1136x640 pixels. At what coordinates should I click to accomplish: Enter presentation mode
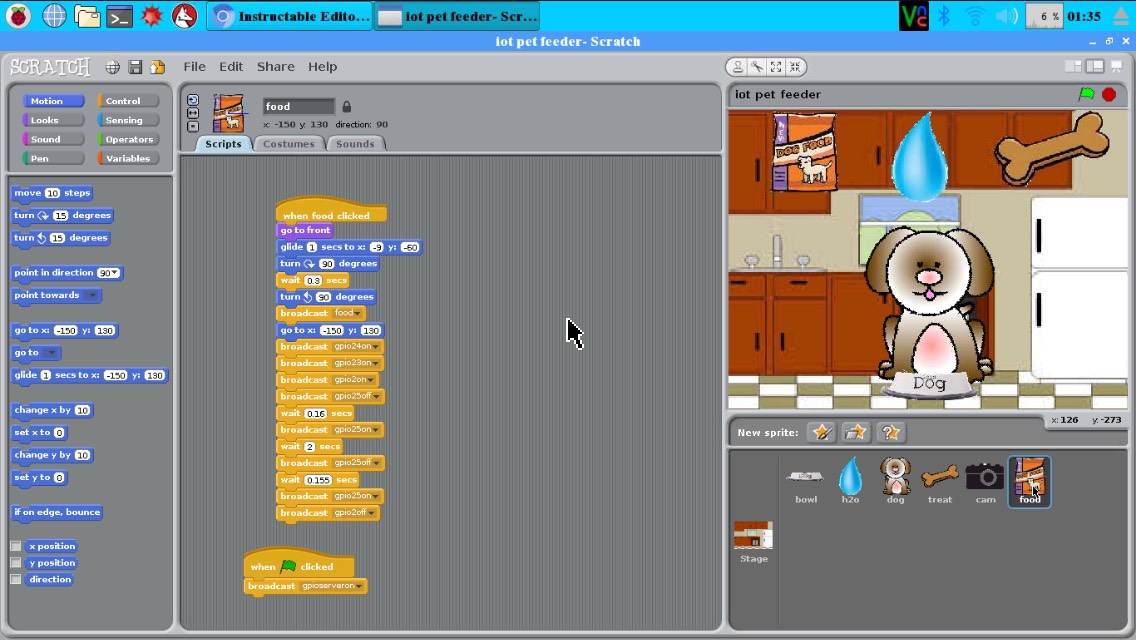[1116, 67]
